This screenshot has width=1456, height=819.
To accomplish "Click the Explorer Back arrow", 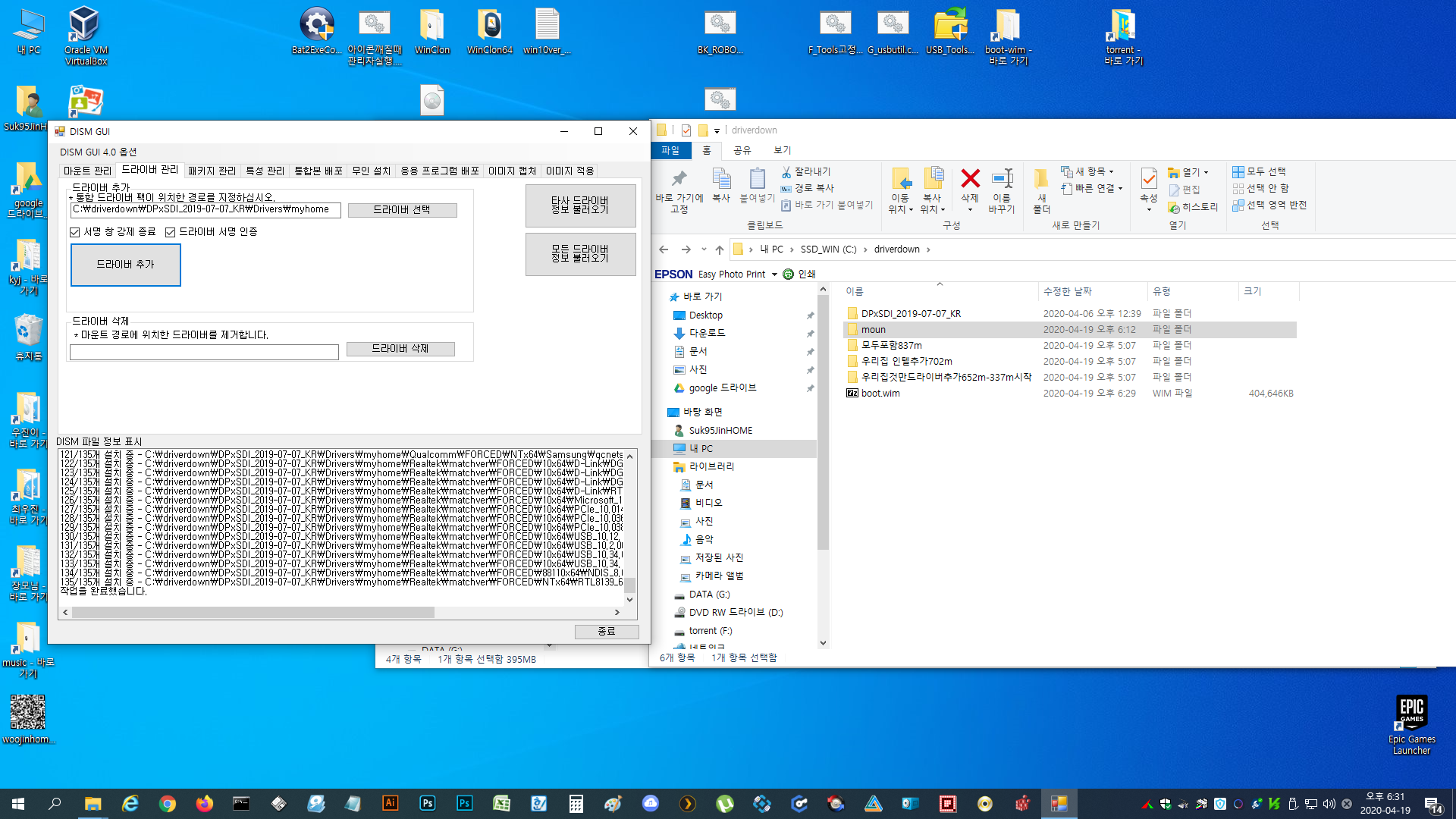I will point(664,249).
